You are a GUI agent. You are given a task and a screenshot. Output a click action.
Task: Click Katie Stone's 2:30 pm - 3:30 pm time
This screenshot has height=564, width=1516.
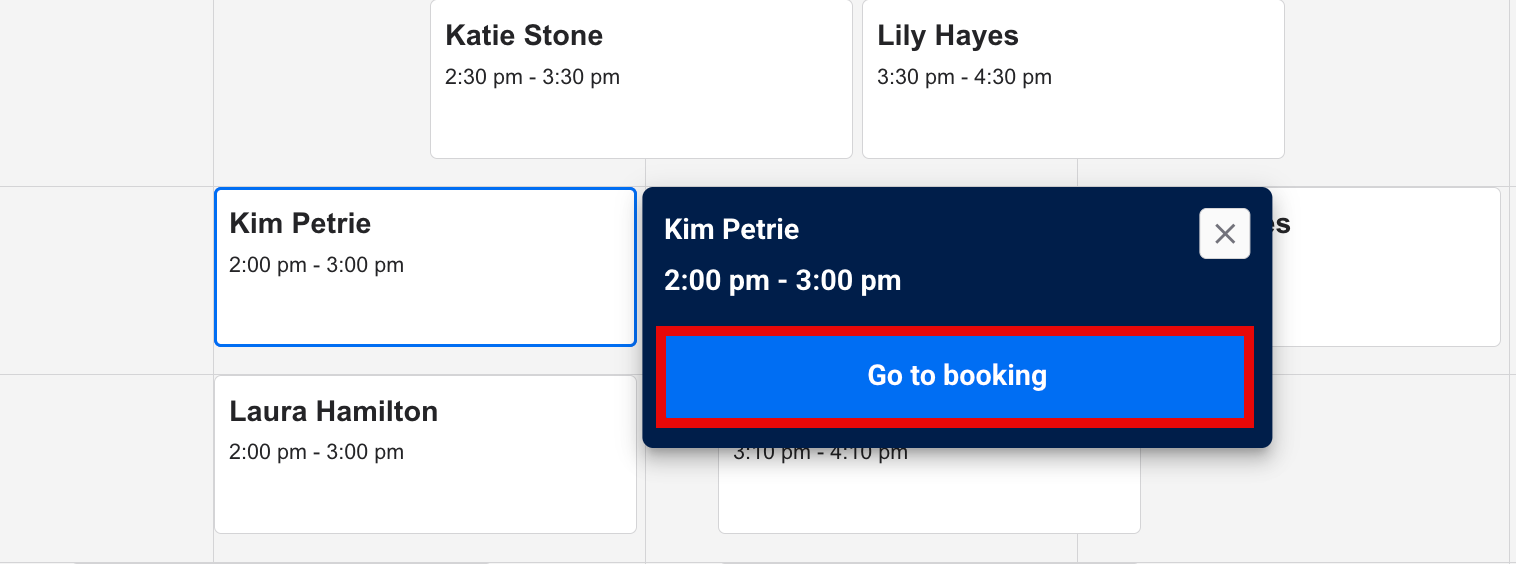click(532, 77)
